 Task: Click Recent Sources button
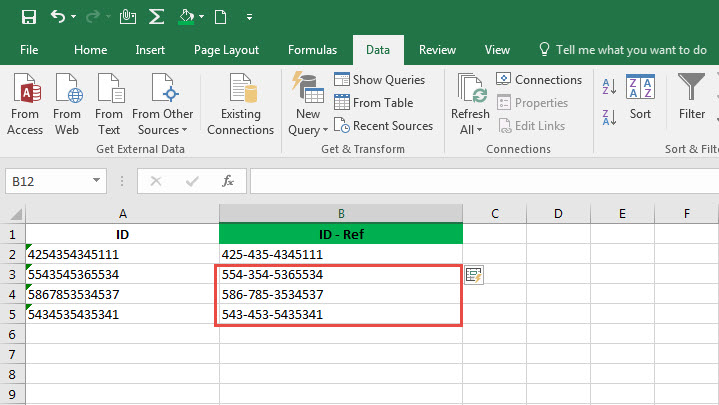pos(383,125)
